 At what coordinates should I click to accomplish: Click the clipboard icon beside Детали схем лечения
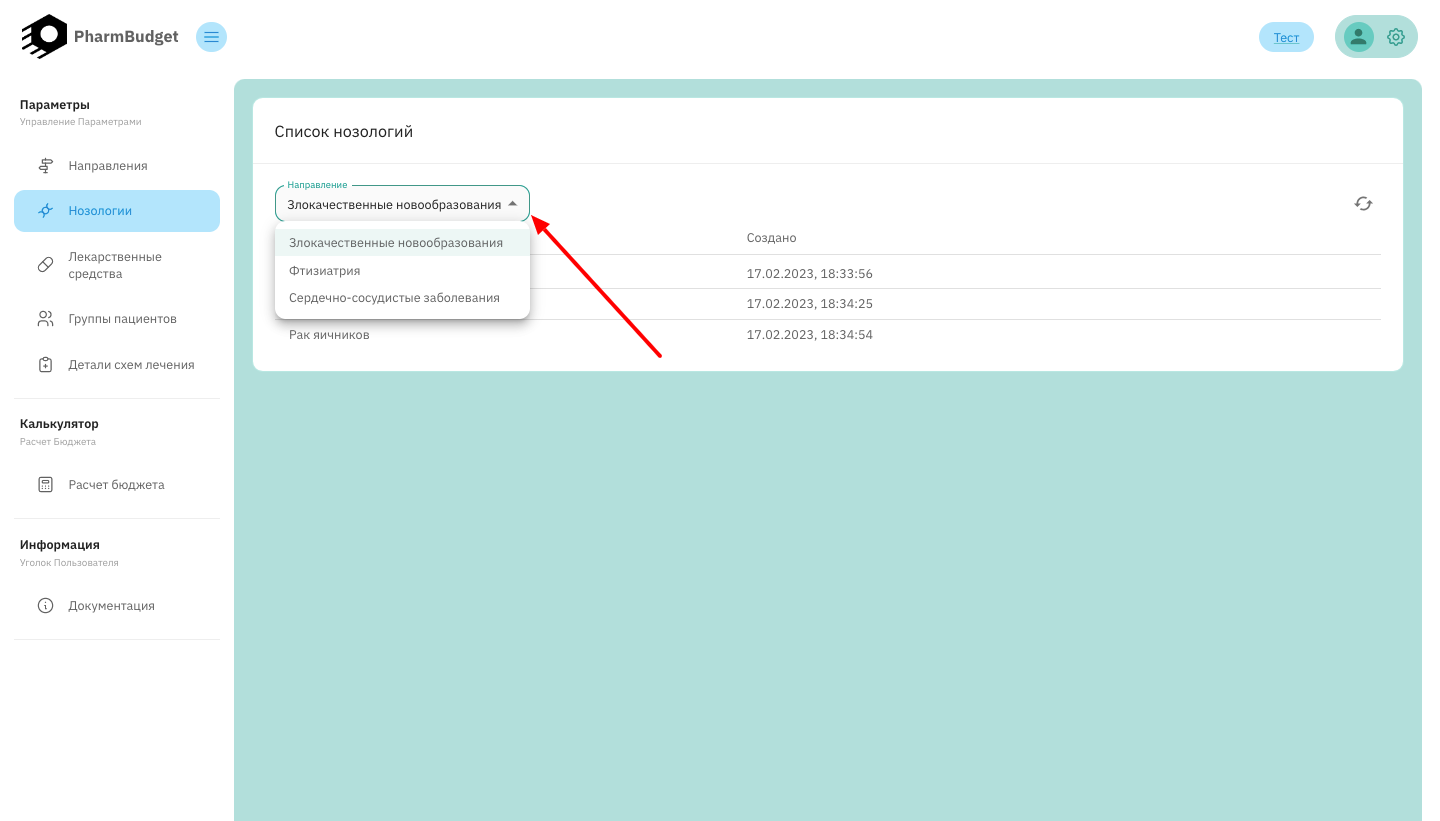(x=45, y=365)
